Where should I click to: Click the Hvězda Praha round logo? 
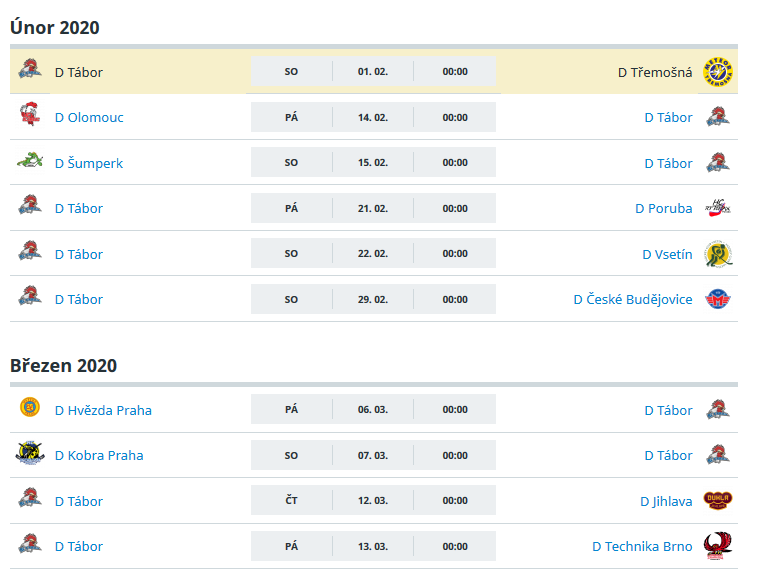(x=30, y=407)
